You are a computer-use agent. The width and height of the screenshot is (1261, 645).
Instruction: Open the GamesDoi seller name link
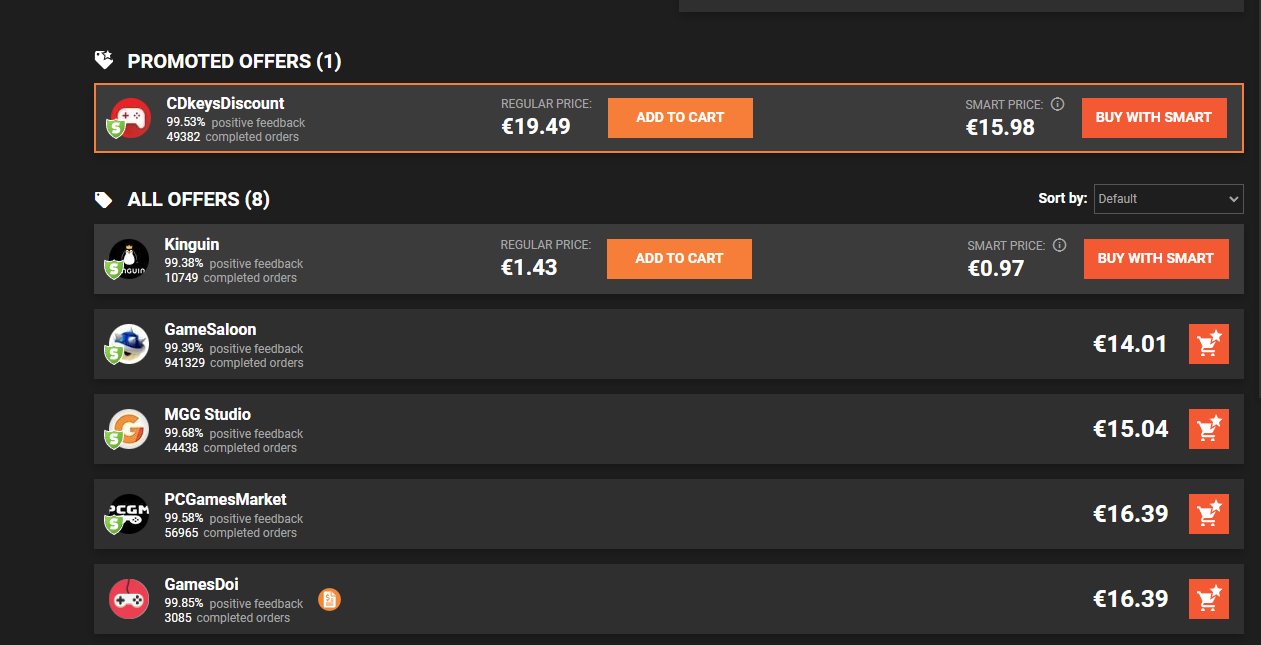(201, 585)
